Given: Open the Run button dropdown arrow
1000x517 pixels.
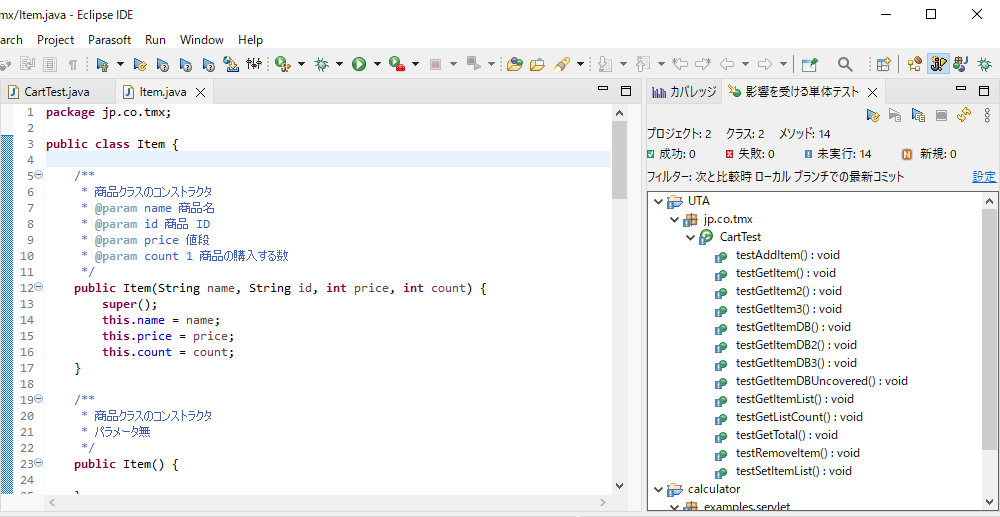Looking at the screenshot, I should click(377, 64).
